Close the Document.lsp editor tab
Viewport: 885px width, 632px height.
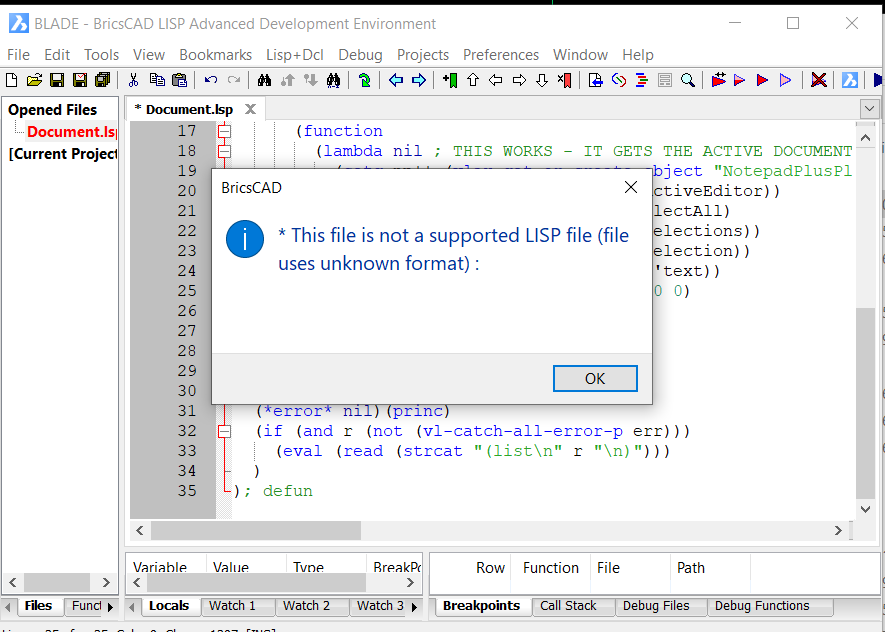(250, 109)
